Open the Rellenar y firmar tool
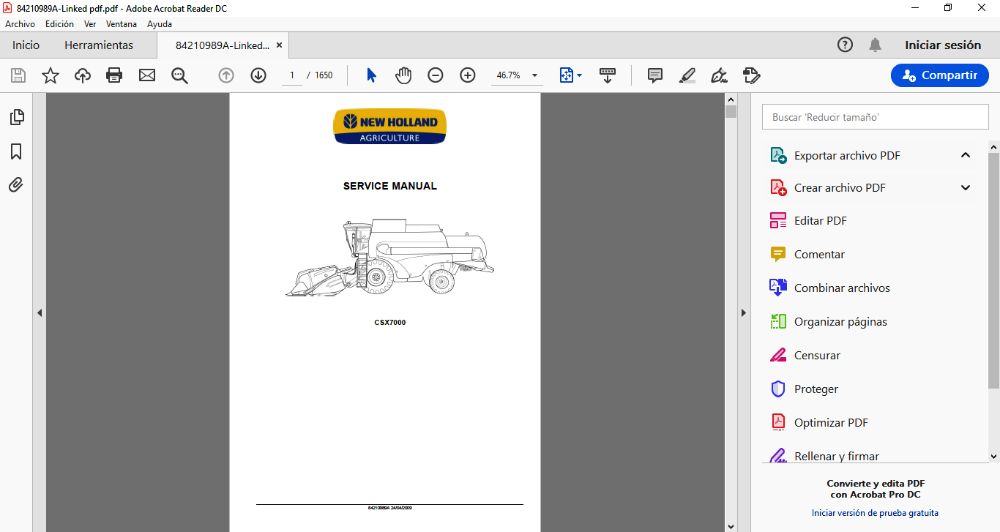This screenshot has height=532, width=1000. [836, 456]
